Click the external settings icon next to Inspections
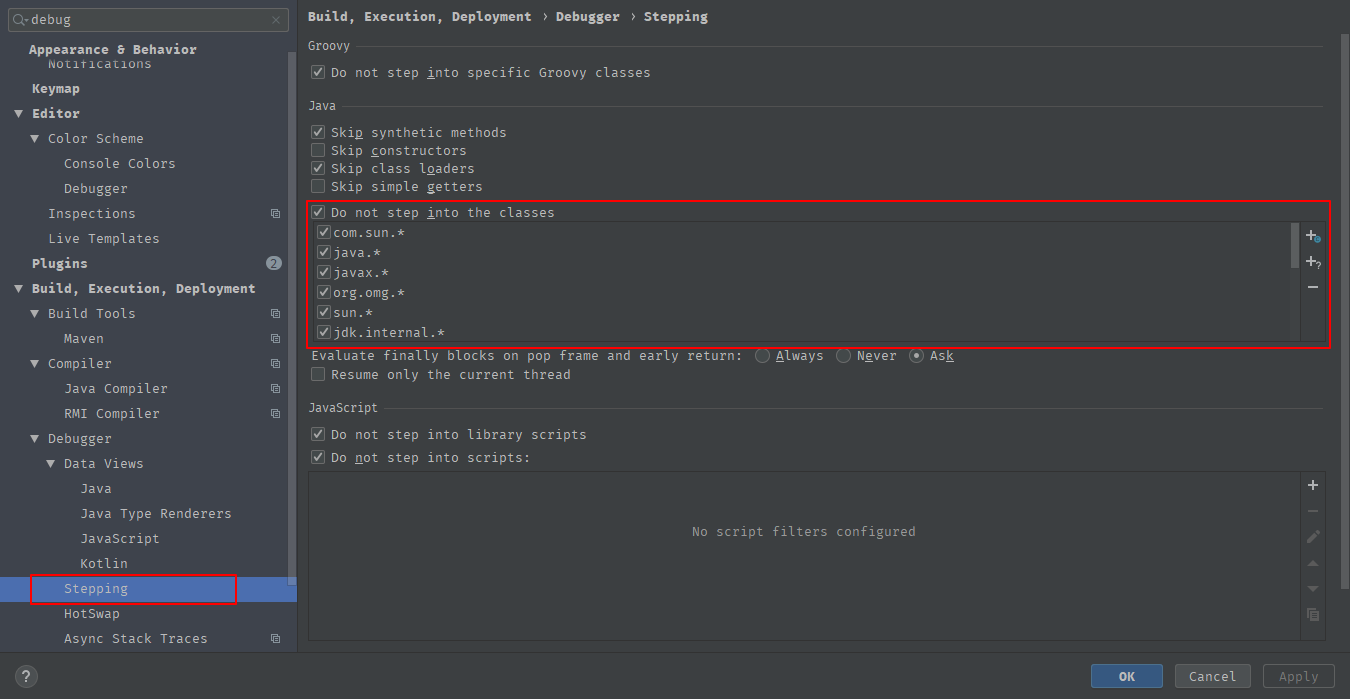The image size is (1350, 699). [275, 213]
